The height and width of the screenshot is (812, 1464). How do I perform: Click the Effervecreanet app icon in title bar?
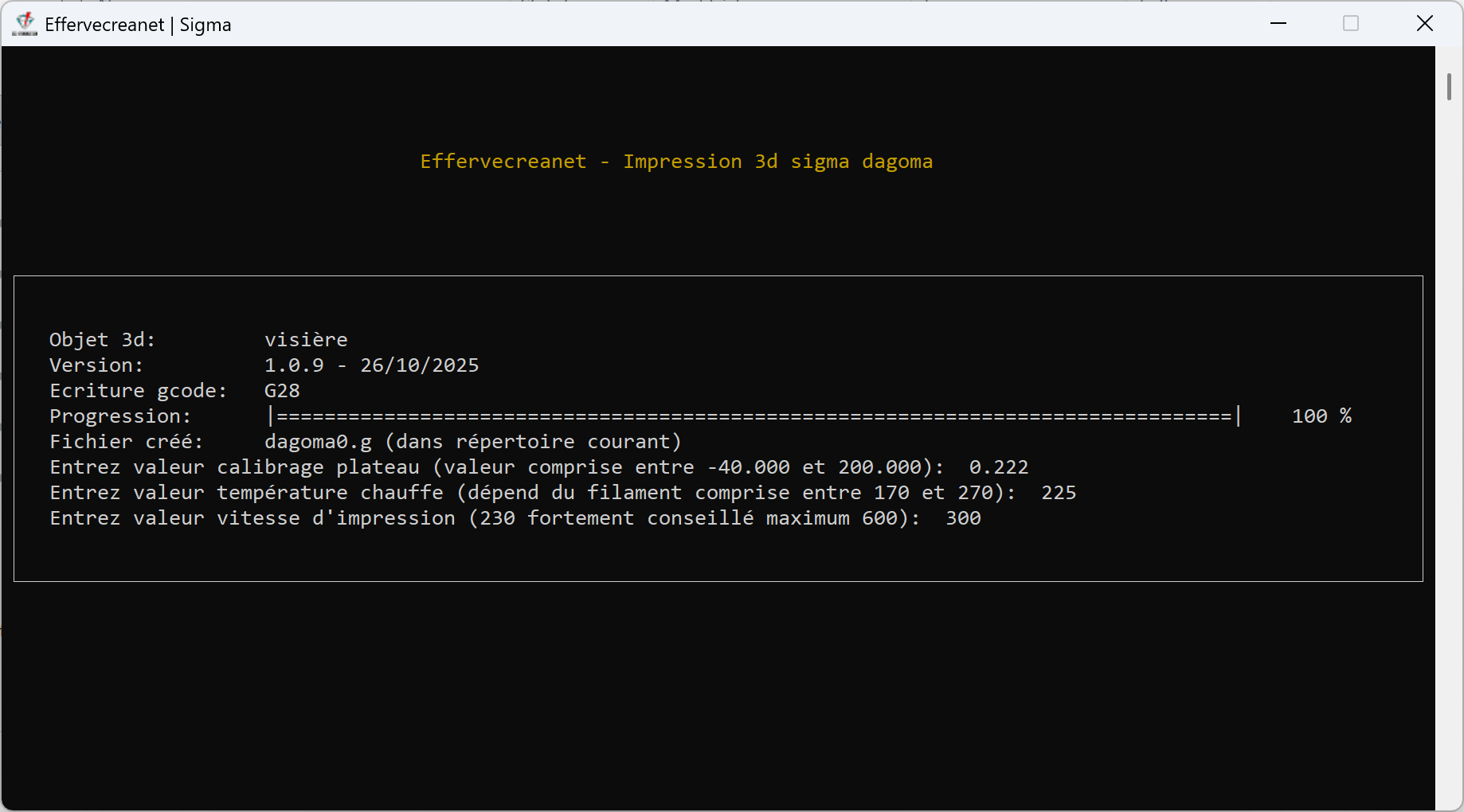coord(25,24)
